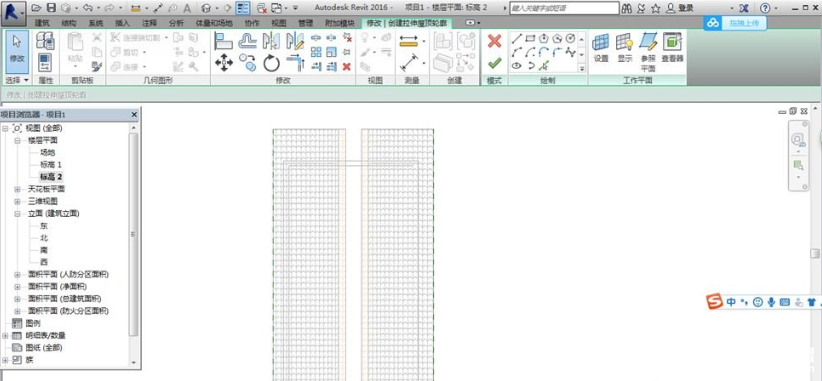Toggle Thin Lines in quick access toolbar

(243, 8)
